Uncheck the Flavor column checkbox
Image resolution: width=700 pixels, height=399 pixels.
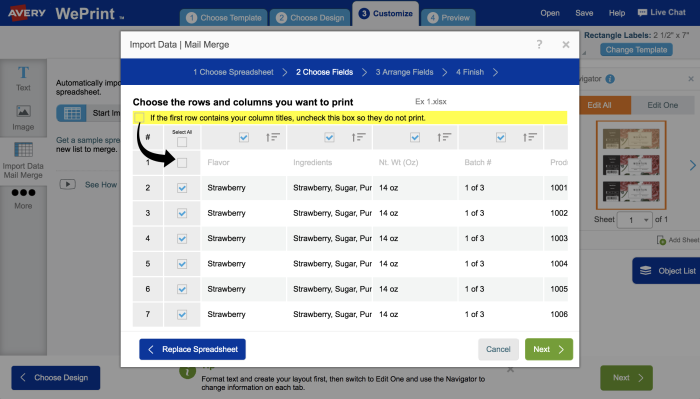pos(244,137)
